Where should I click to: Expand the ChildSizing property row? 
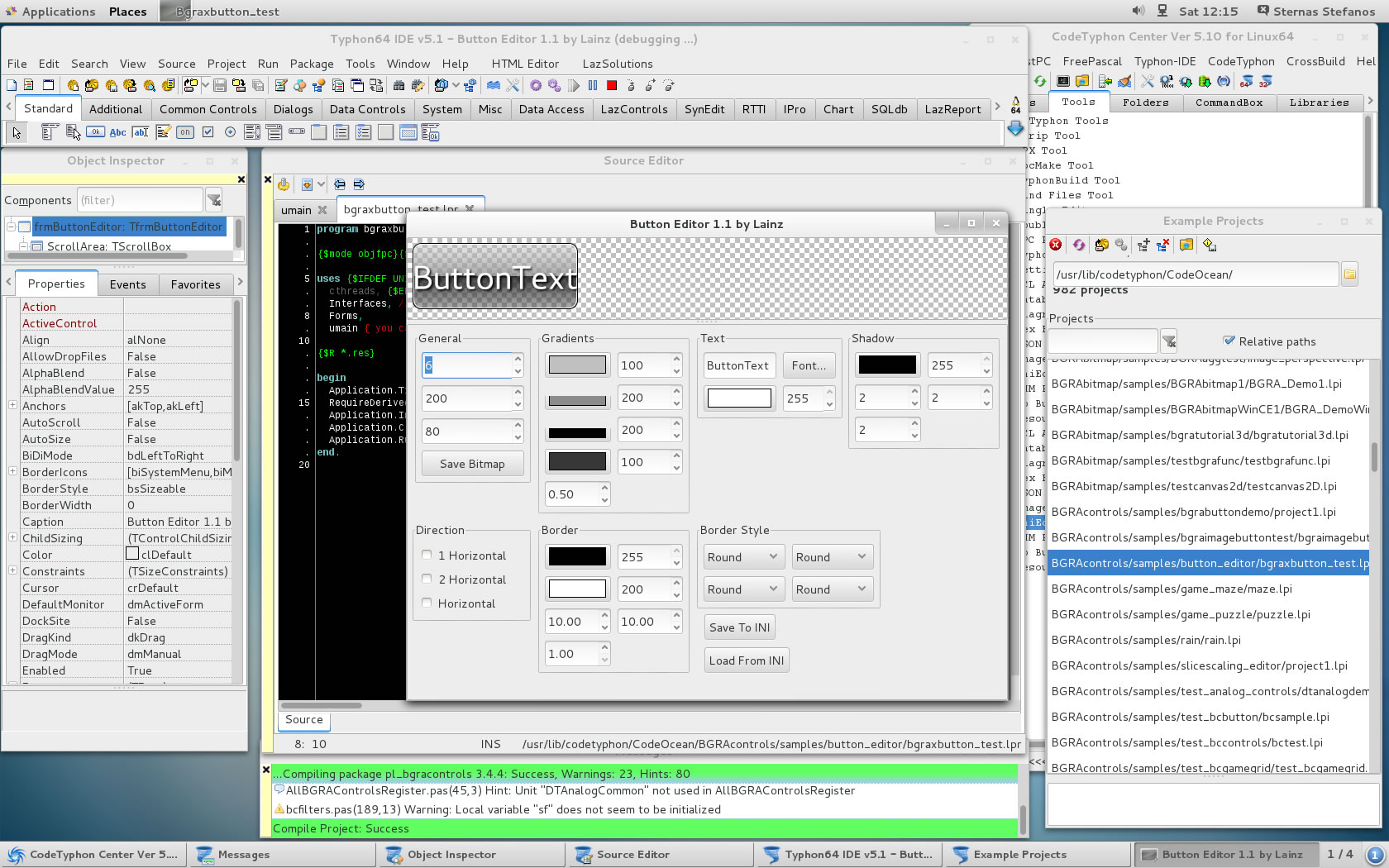click(12, 537)
